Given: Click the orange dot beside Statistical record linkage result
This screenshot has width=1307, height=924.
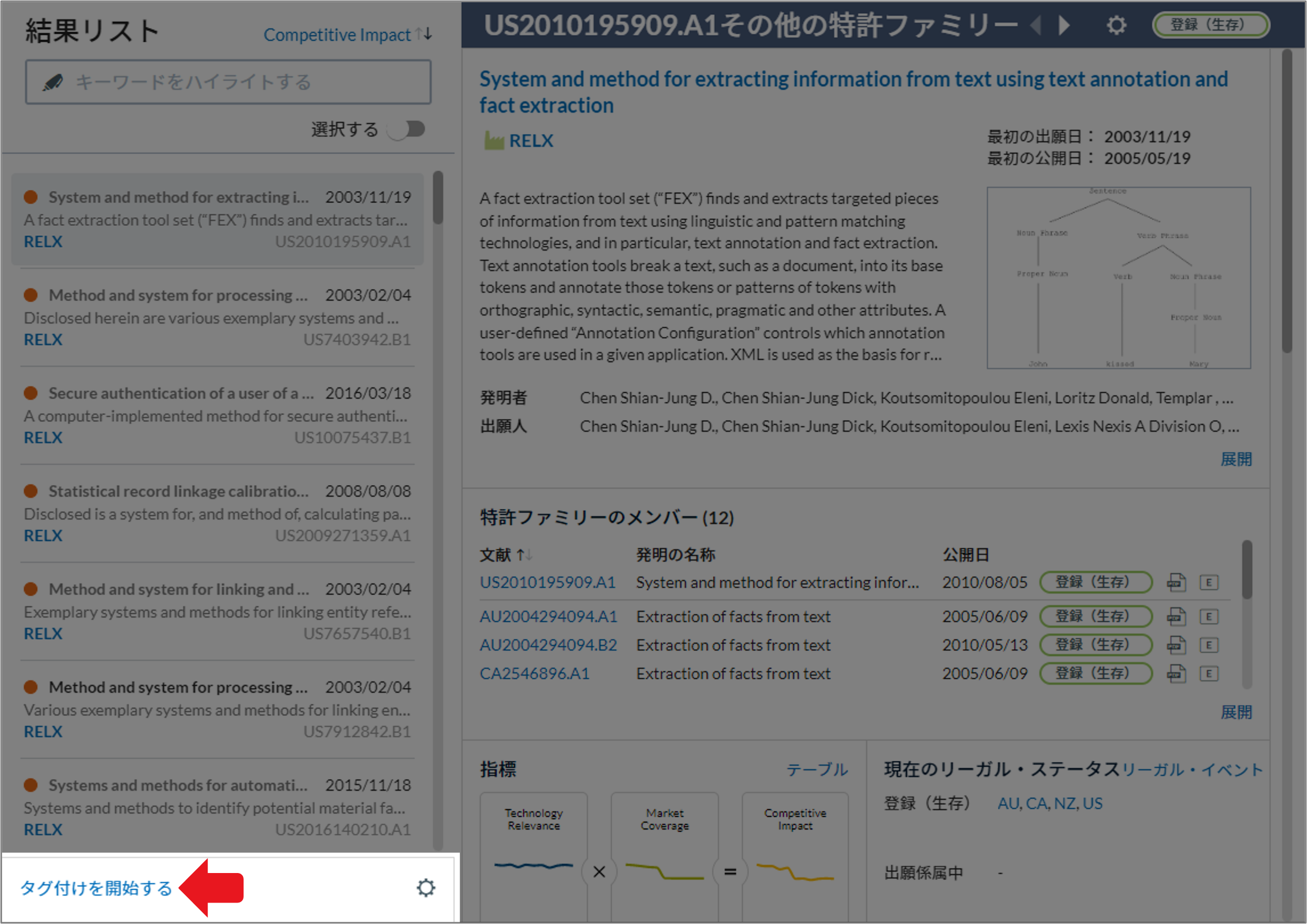Looking at the screenshot, I should (x=32, y=491).
